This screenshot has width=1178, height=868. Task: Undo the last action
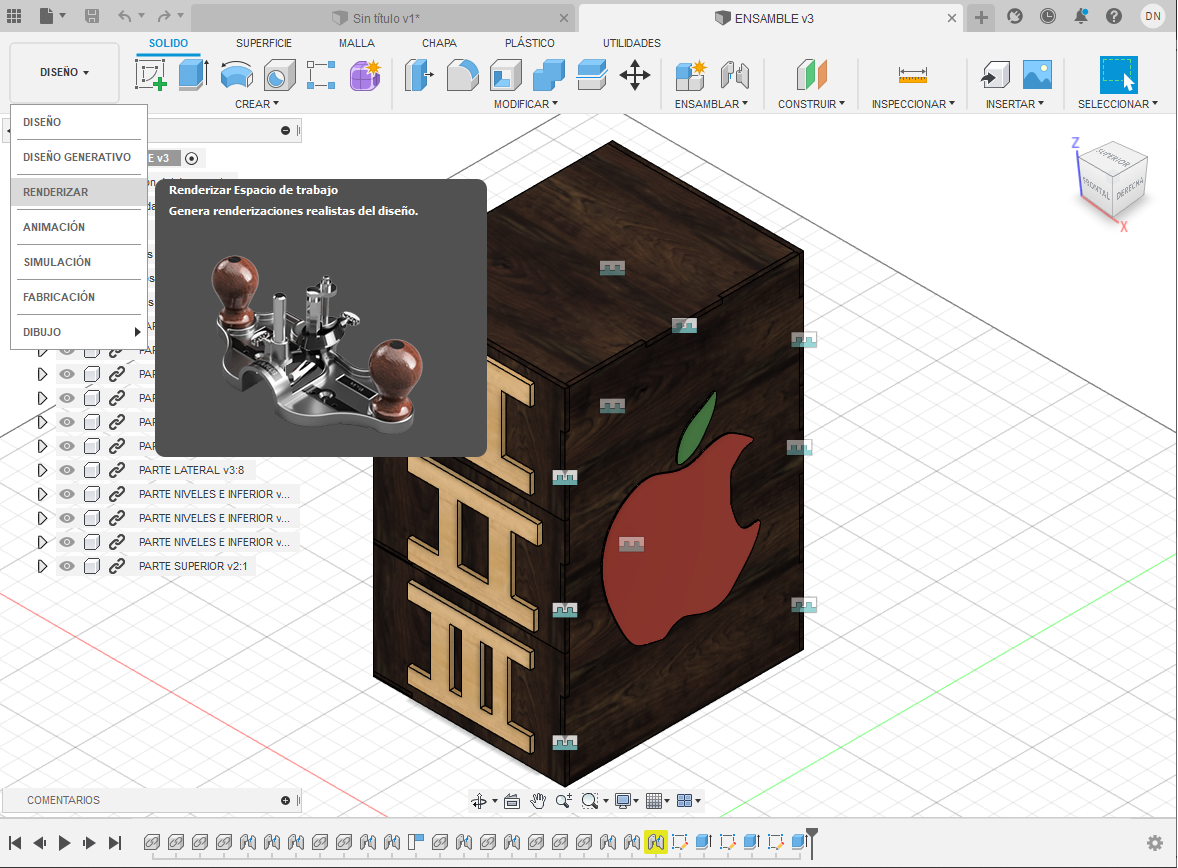coord(125,17)
